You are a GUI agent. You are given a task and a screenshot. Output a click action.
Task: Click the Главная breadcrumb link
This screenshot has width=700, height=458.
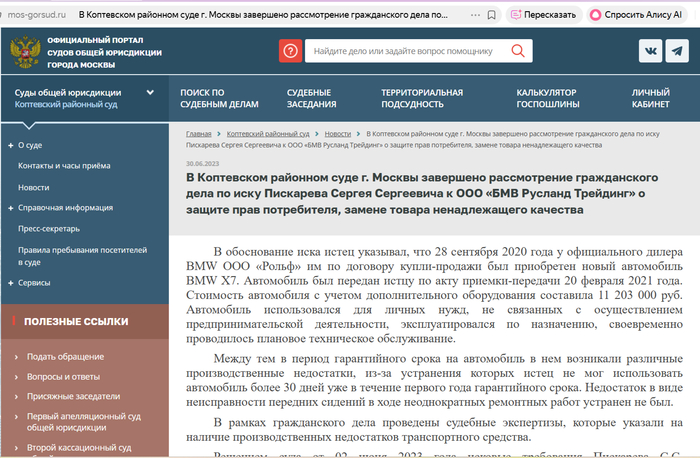coord(199,134)
